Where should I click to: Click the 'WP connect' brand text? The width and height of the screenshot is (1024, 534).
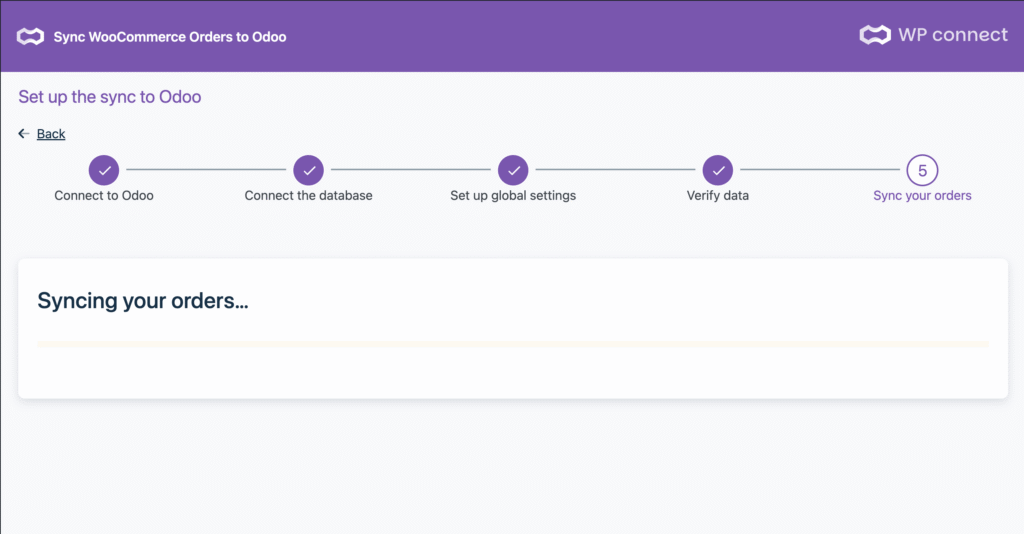click(x=952, y=35)
